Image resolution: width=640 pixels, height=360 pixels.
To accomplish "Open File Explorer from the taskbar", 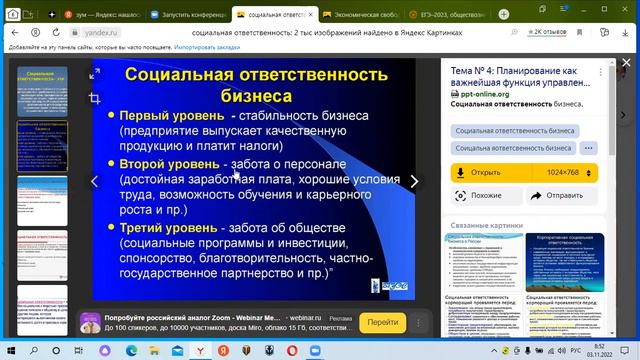I will 154,351.
